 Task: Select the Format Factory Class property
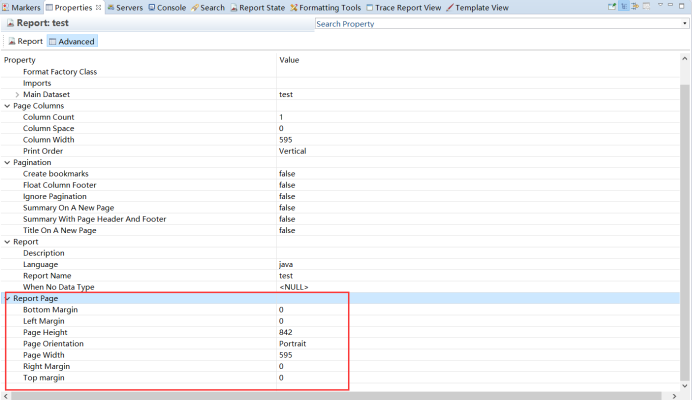tap(60, 72)
